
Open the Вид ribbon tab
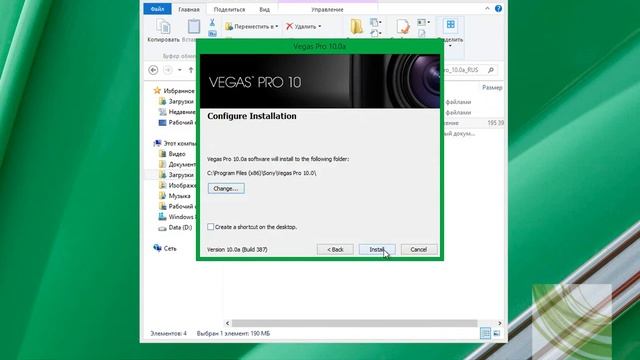[264, 9]
